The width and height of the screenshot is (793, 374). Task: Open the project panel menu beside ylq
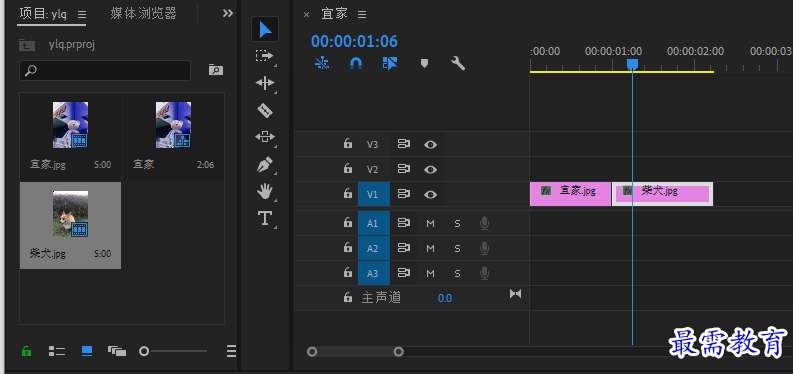click(x=82, y=15)
